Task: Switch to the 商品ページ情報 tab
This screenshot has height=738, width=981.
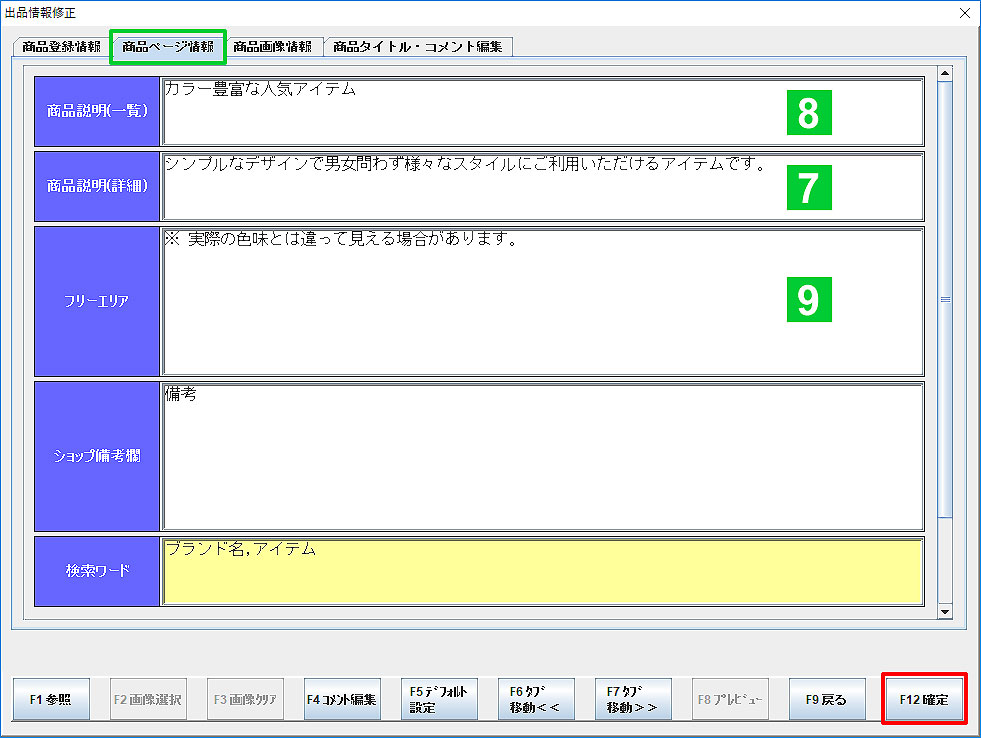Action: pyautogui.click(x=168, y=47)
